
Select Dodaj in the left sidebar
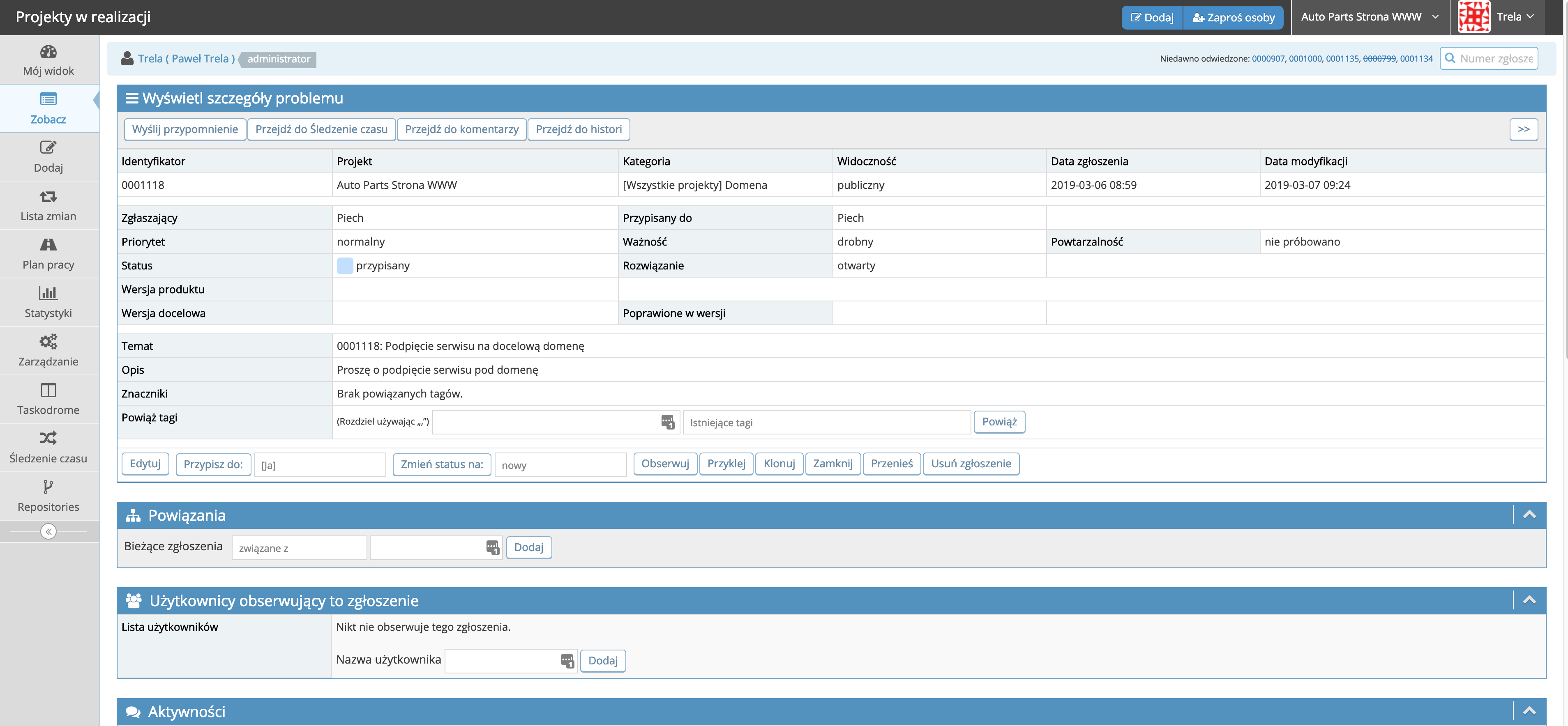[48, 156]
